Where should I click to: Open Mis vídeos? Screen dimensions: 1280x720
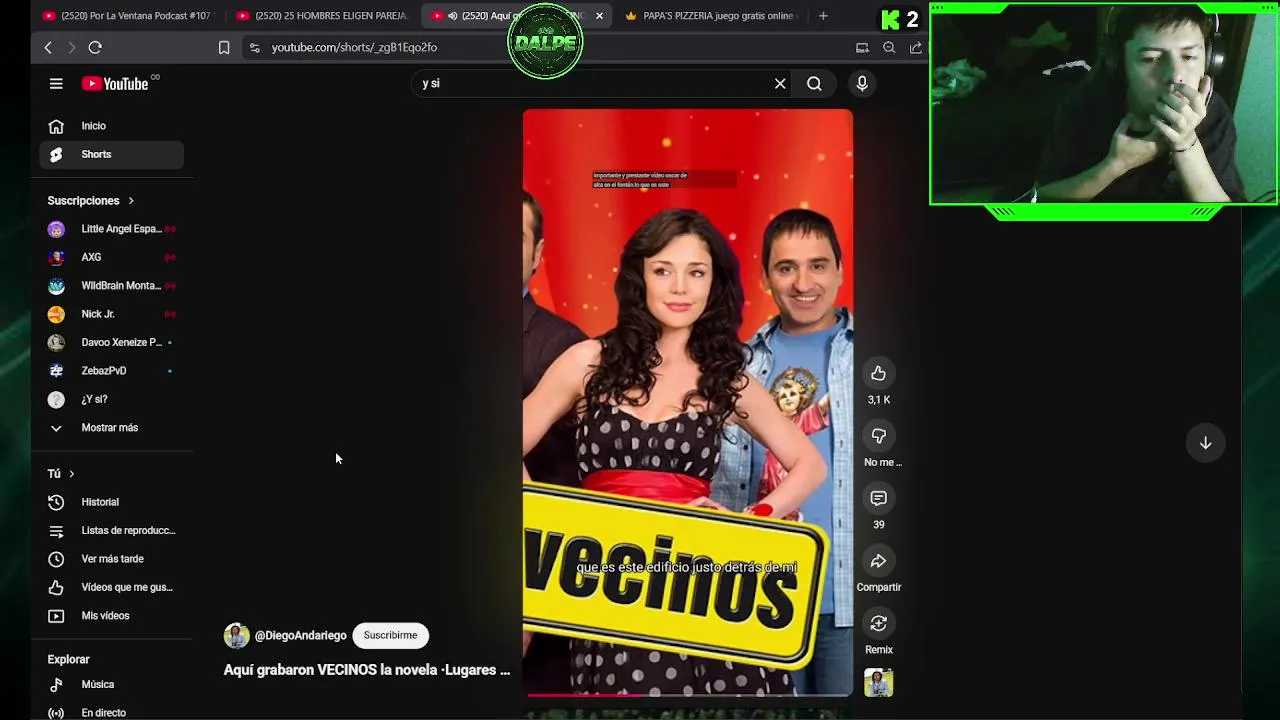coord(111,616)
